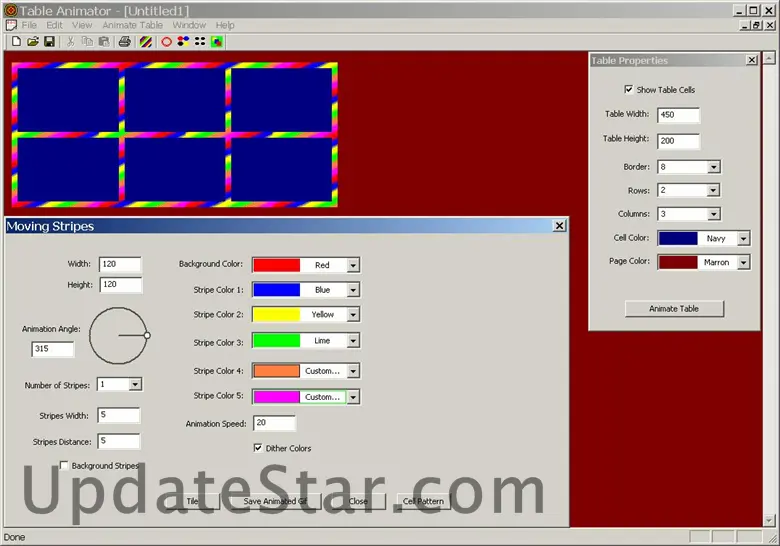Viewport: 780px width, 546px height.
Task: Click the Print toolbar icon
Action: click(x=125, y=42)
